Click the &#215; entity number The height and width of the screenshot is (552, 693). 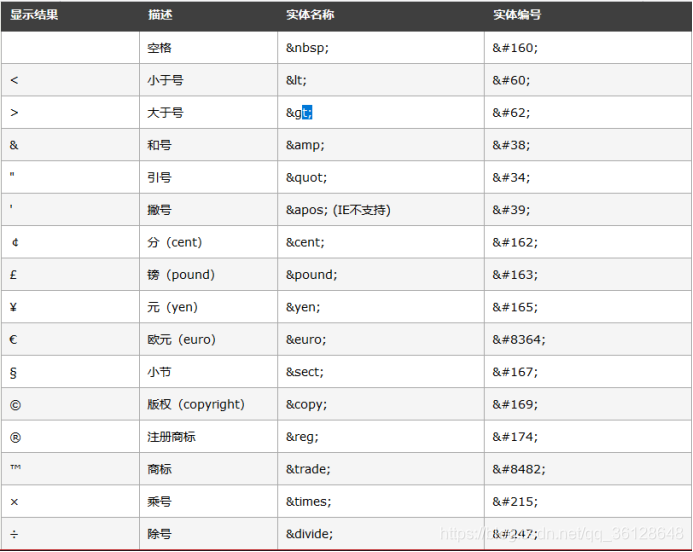pyautogui.click(x=515, y=502)
